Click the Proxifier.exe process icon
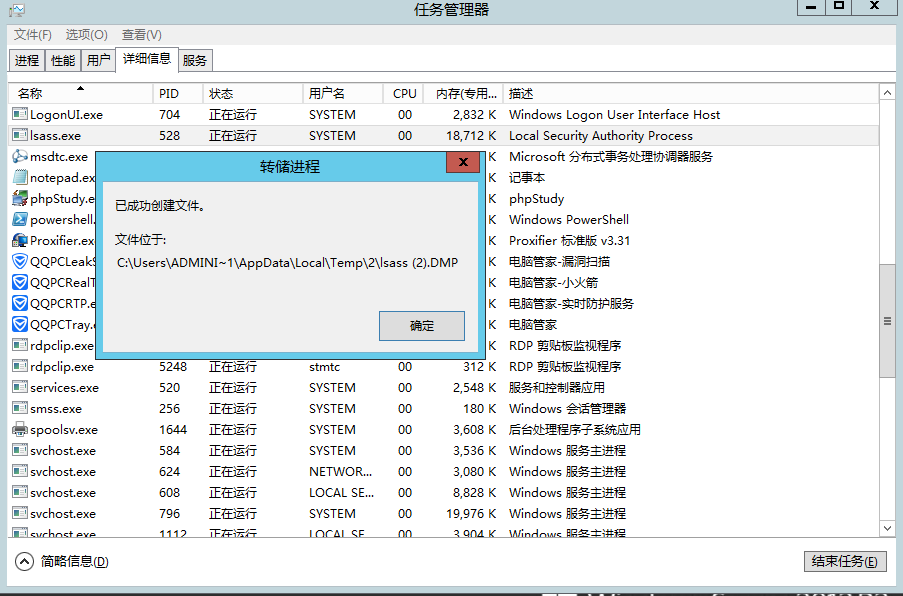This screenshot has width=903, height=596. click(20, 240)
